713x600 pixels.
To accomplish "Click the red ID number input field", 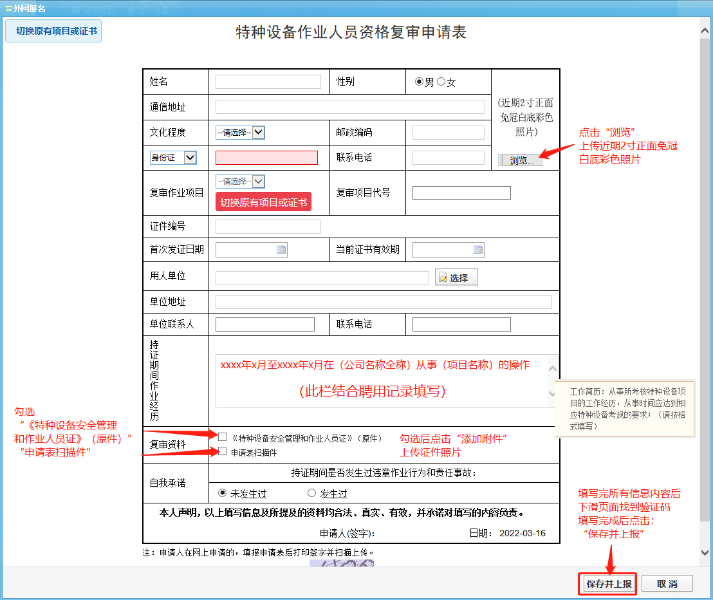I will (x=266, y=157).
